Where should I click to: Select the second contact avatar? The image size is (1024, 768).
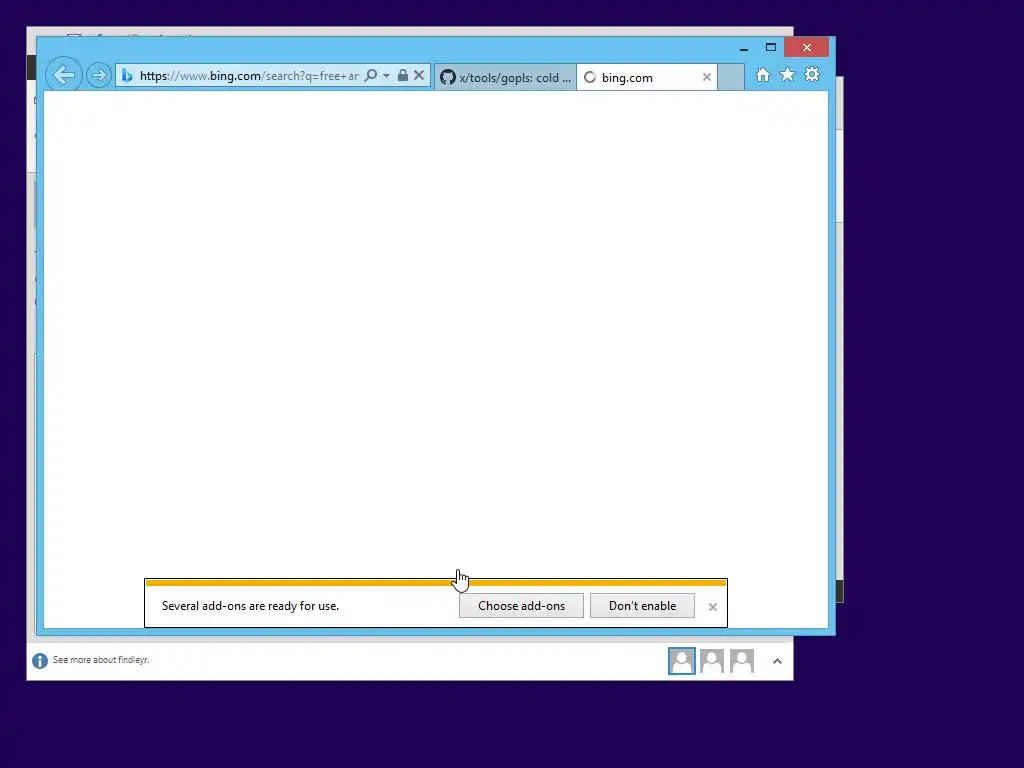pyautogui.click(x=712, y=661)
